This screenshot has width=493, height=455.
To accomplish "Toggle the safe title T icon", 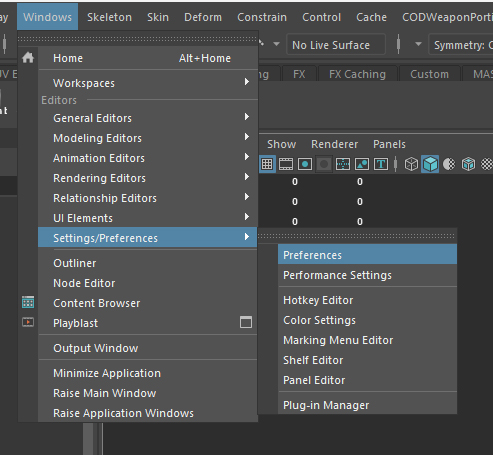I will (381, 164).
